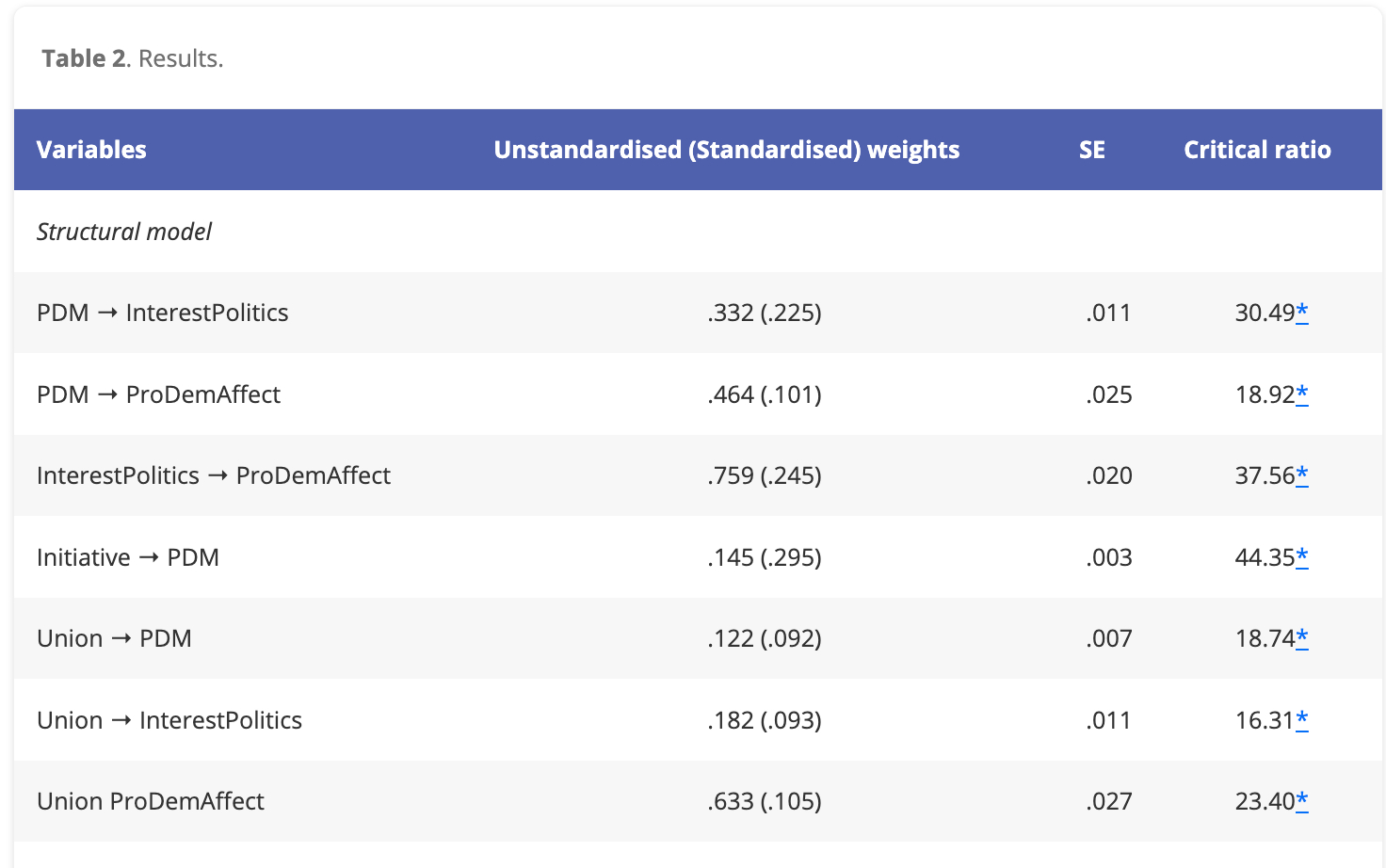Follow the asterisk link next to 37.56
Viewport: 1386px width, 868px height.
[1301, 475]
